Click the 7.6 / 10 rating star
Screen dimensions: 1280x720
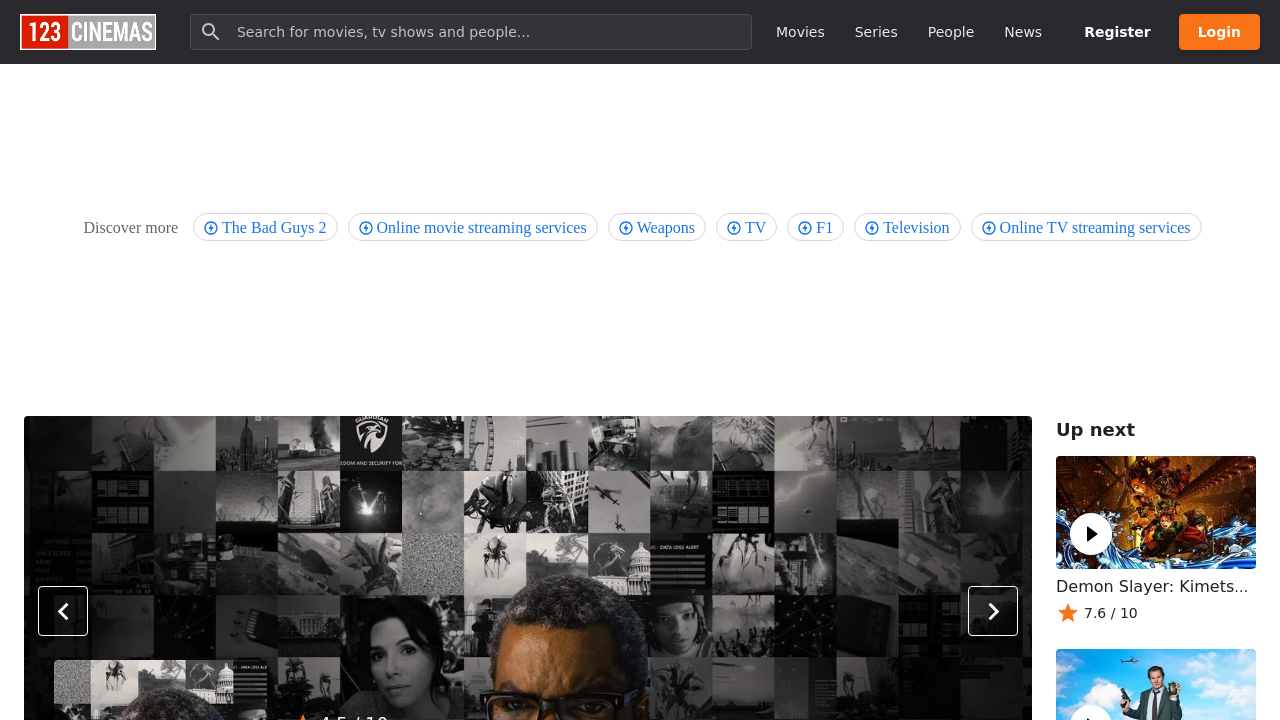coord(1068,613)
